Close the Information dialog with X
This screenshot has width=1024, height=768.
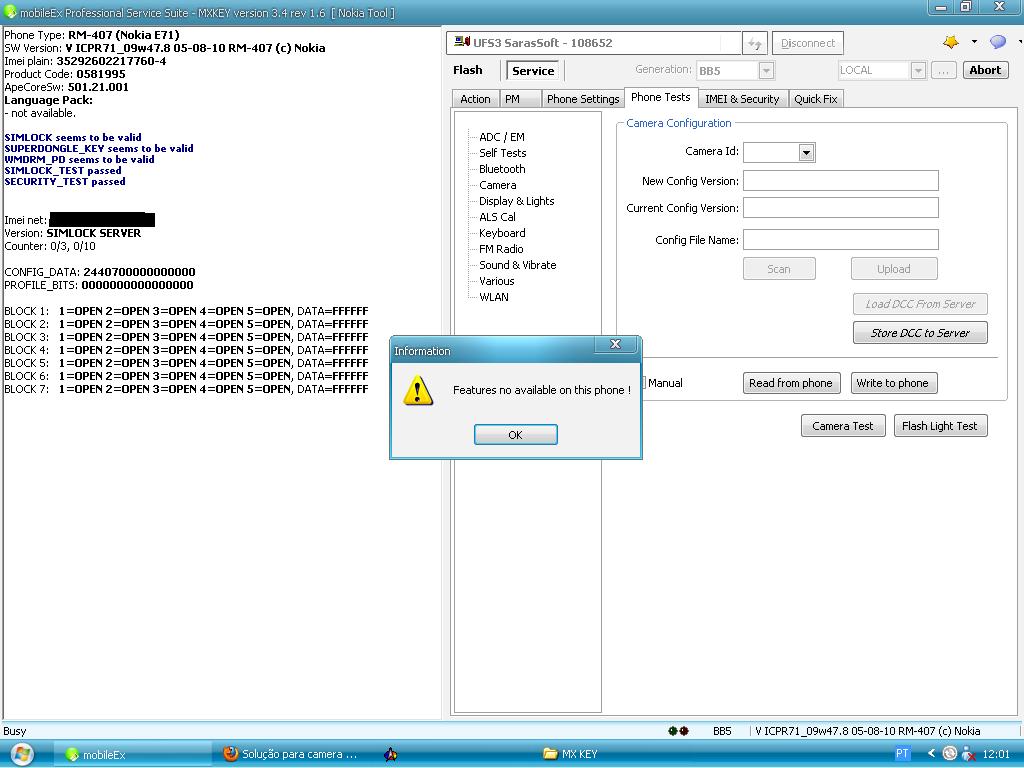pos(615,344)
